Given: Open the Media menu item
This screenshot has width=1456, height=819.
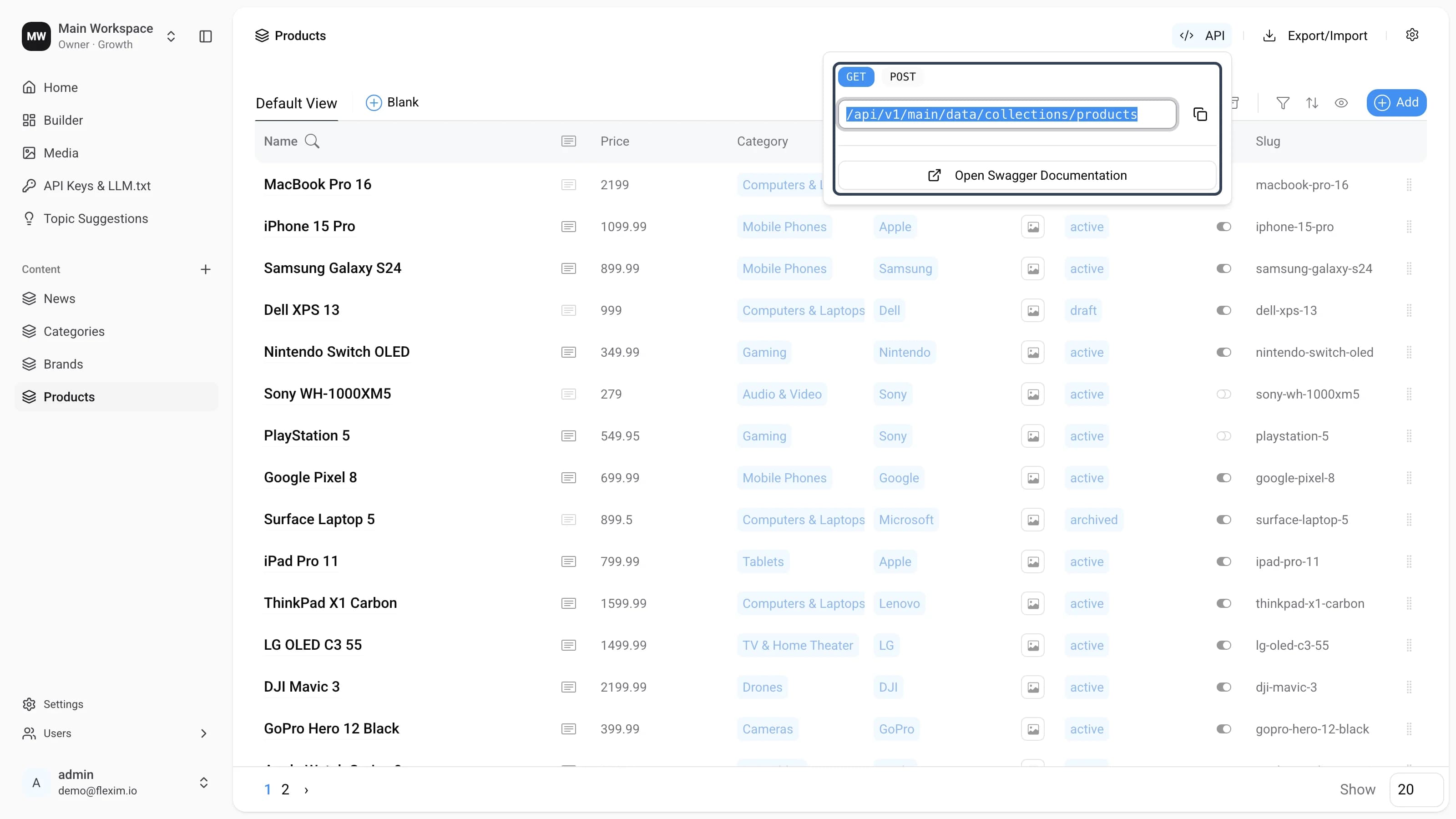Looking at the screenshot, I should pyautogui.click(x=116, y=153).
